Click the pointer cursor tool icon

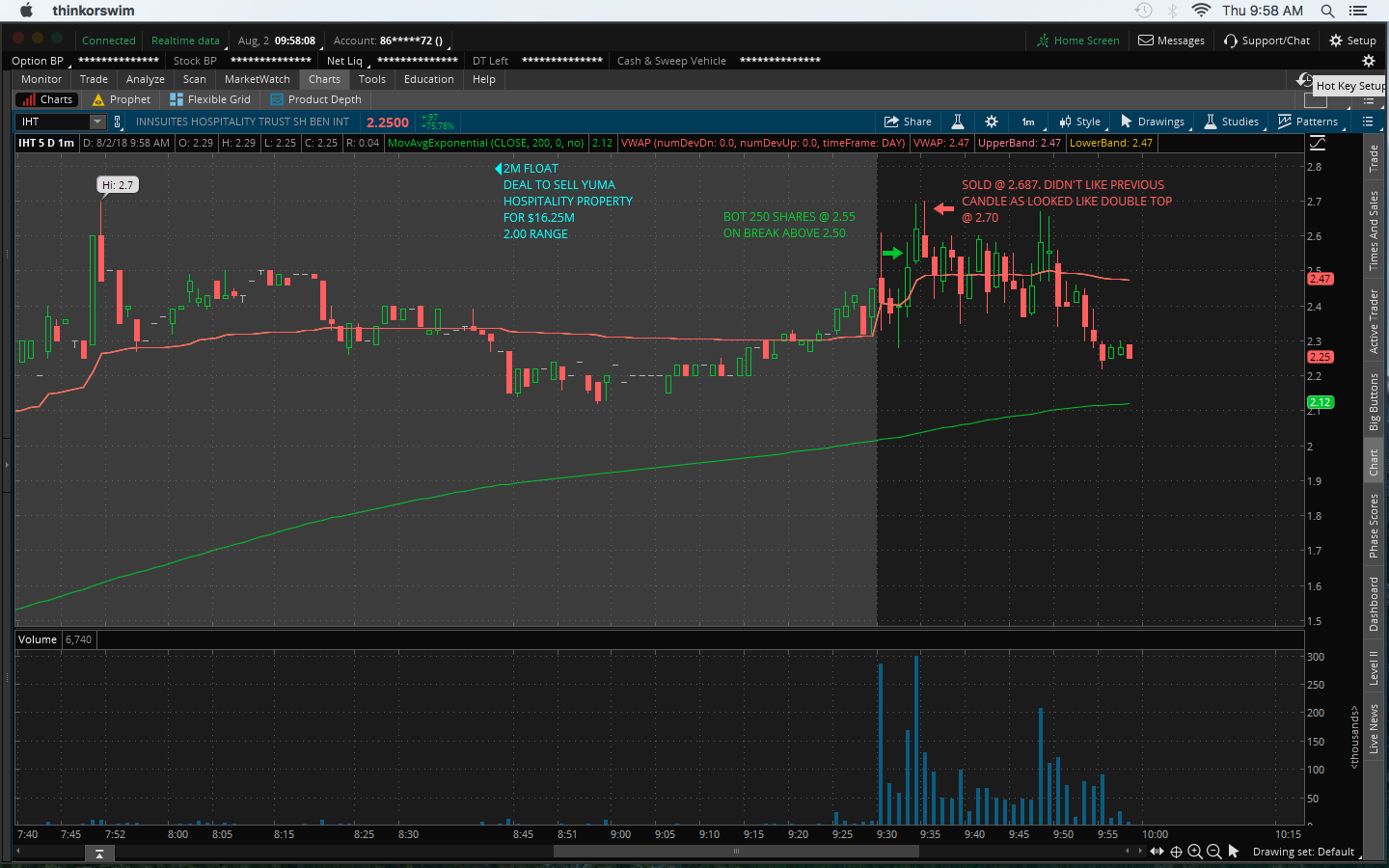1234,852
